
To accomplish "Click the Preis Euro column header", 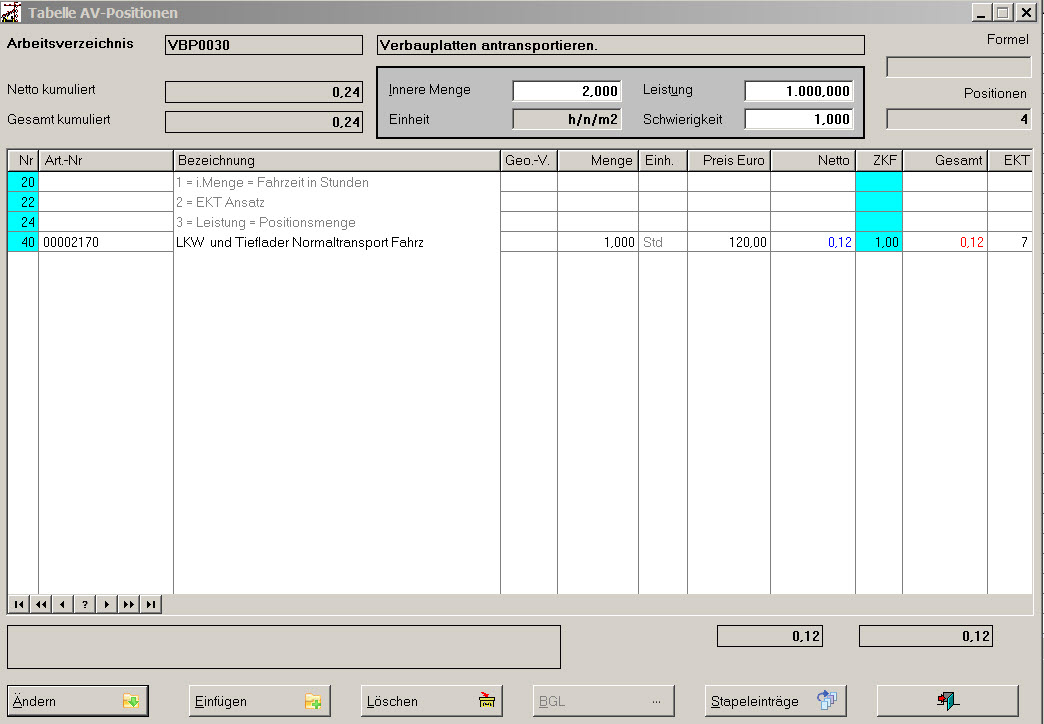I will point(728,160).
